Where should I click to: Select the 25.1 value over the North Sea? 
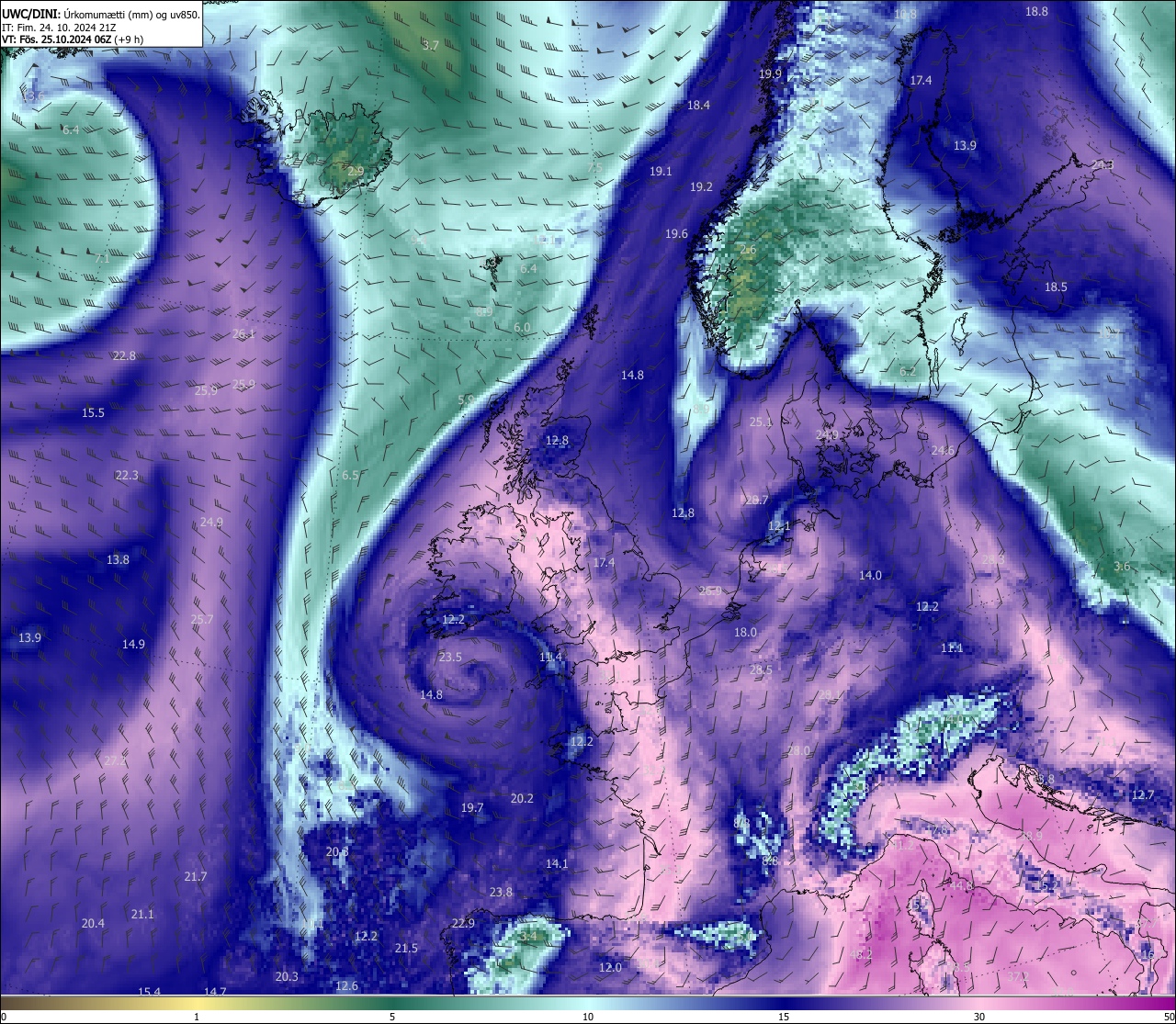click(x=761, y=422)
